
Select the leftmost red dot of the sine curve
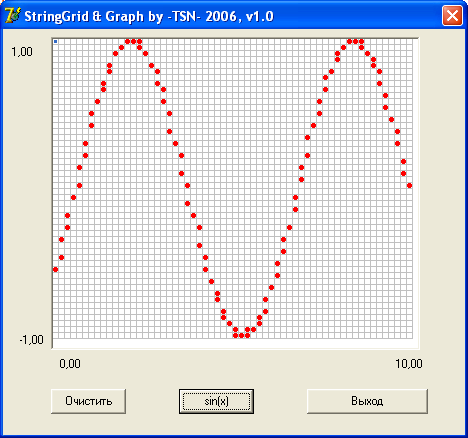56,269
